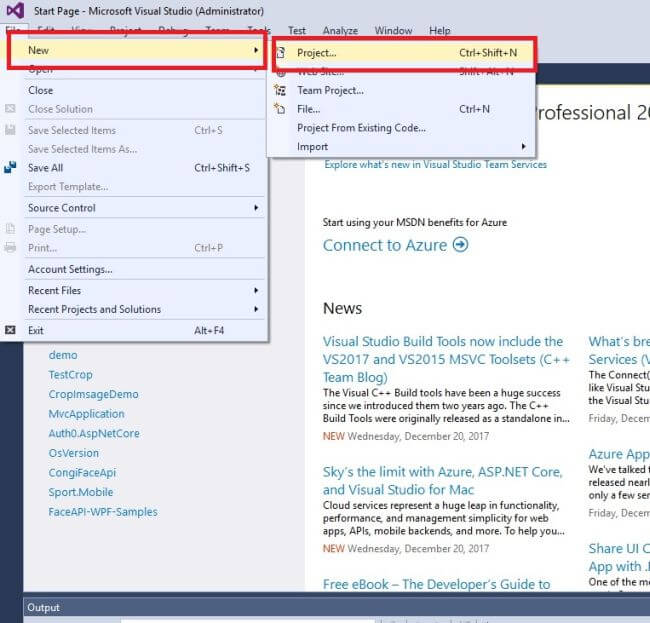
Task: Open the Test menu
Action: click(x=297, y=30)
